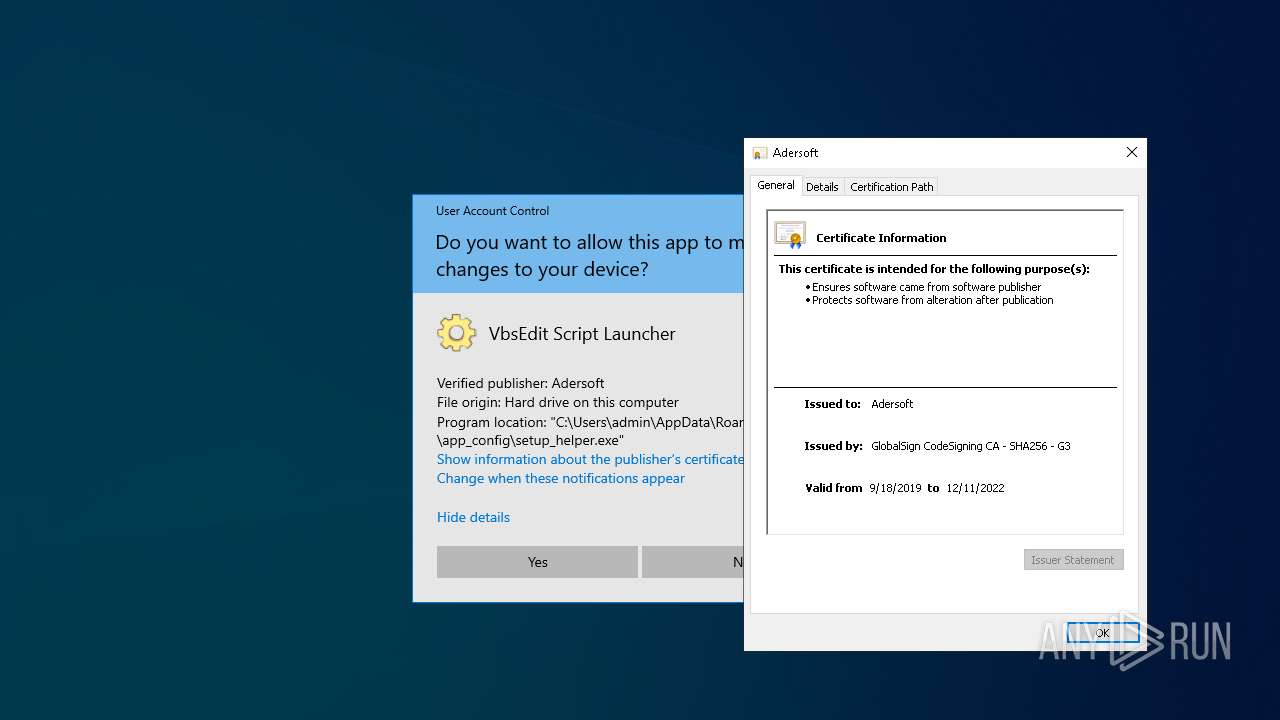Viewport: 1280px width, 720px height.
Task: Click Verified publisher: Adersoft text
Action: coord(520,383)
